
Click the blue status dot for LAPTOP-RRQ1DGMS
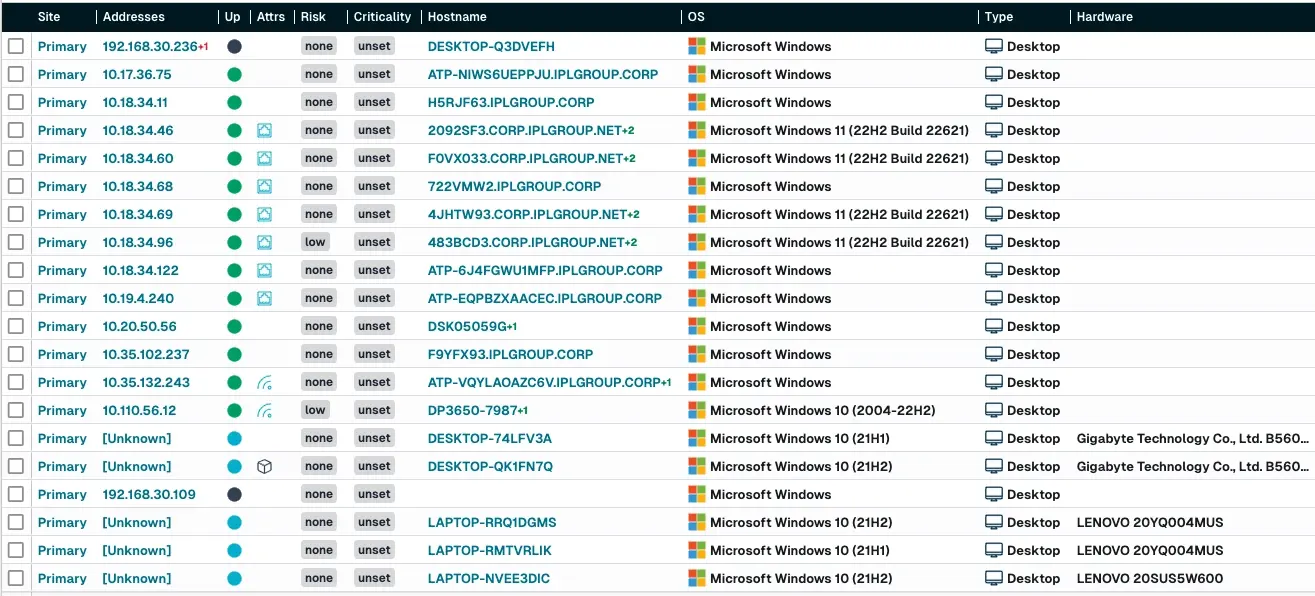(234, 522)
